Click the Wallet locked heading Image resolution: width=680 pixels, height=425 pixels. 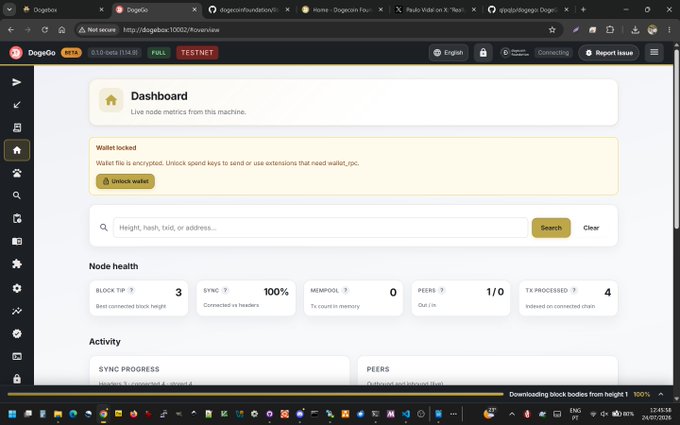(116, 147)
